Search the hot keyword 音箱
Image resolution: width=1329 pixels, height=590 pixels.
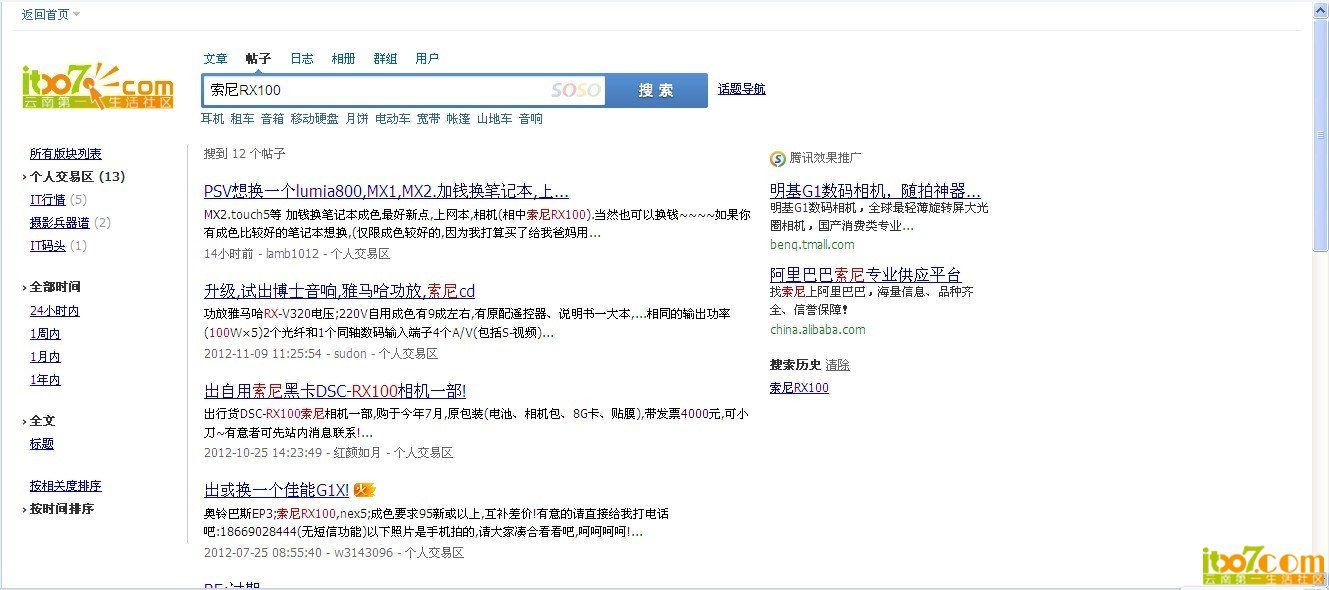click(x=272, y=119)
